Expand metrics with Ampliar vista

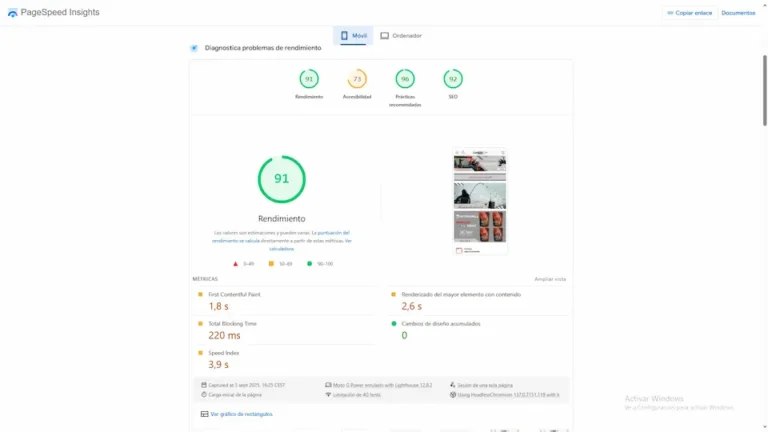coord(550,279)
